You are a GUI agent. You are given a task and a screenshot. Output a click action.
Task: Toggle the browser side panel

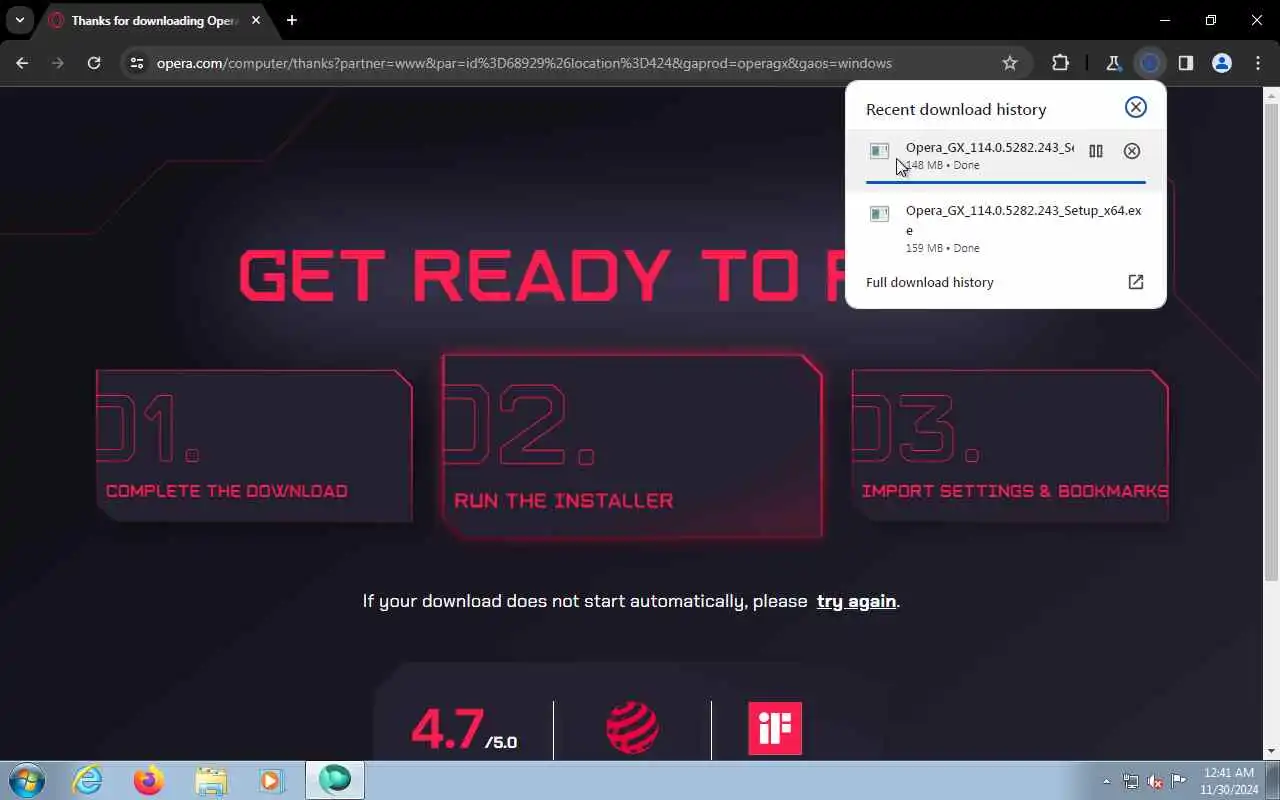pos(1185,63)
